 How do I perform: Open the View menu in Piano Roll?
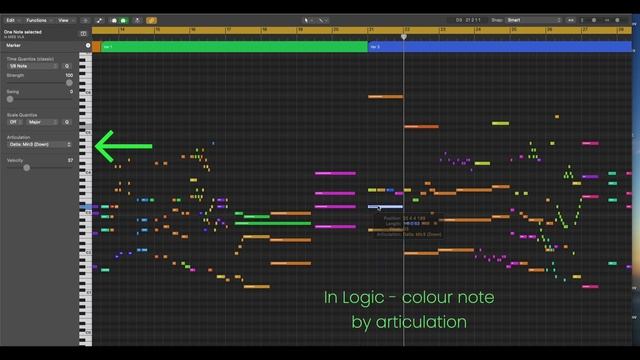(66, 20)
